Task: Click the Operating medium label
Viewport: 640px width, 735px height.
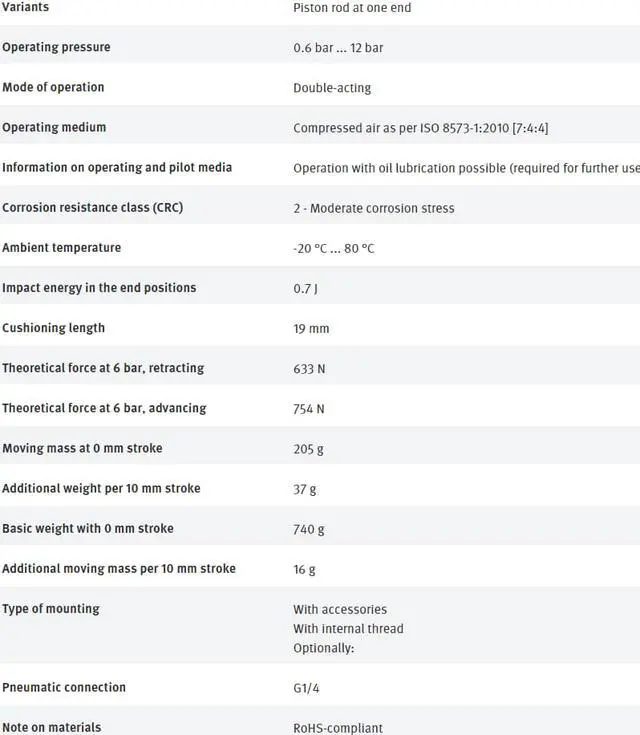Action: click(54, 127)
